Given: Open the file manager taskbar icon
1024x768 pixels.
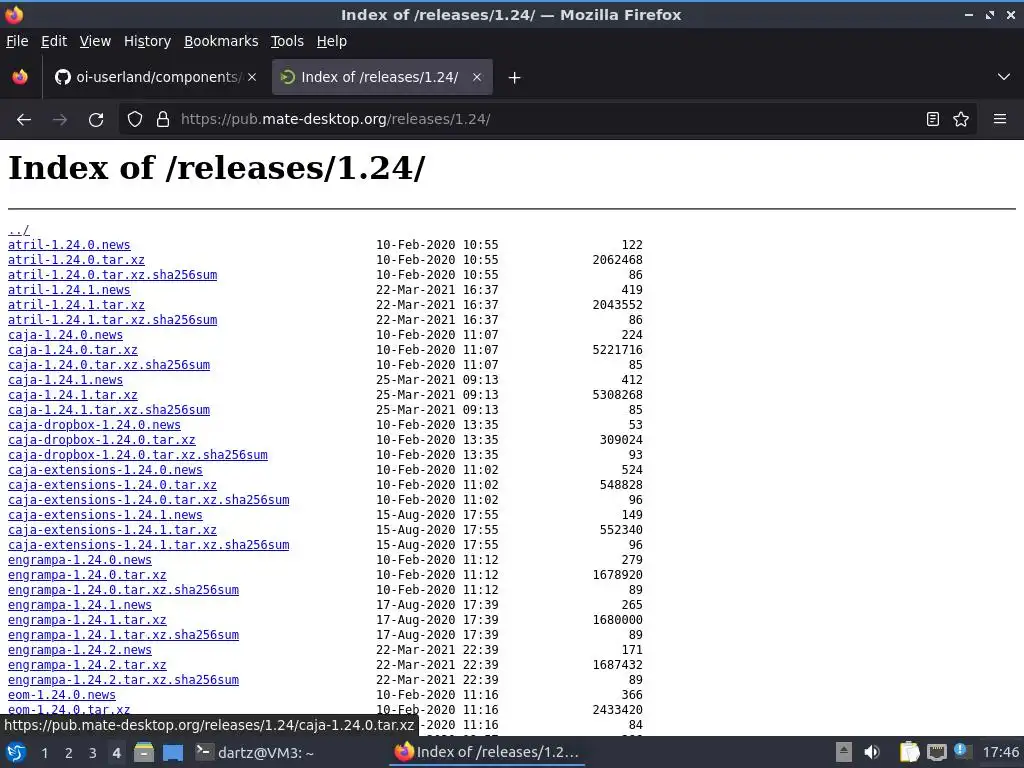Looking at the screenshot, I should click(x=144, y=753).
